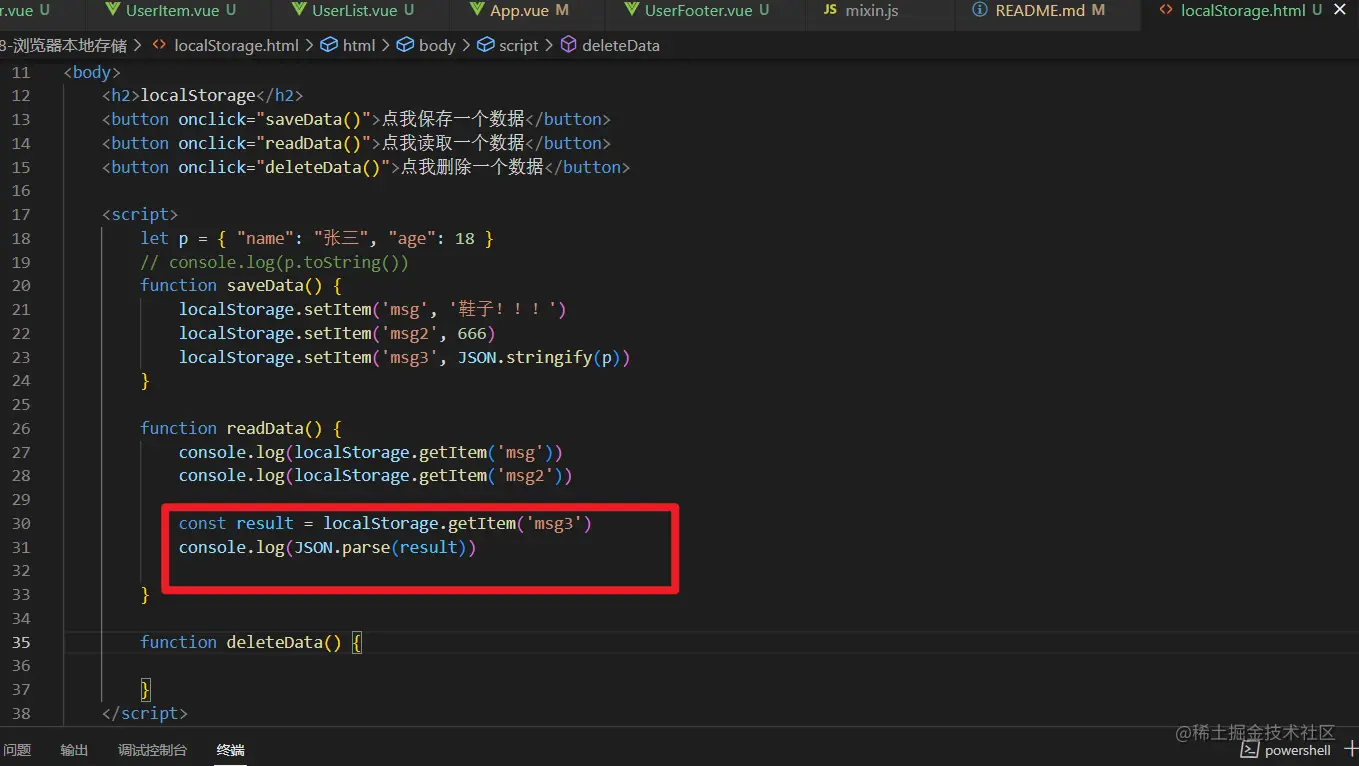Click the variable result on line 30
Image resolution: width=1359 pixels, height=766 pixels.
265,523
